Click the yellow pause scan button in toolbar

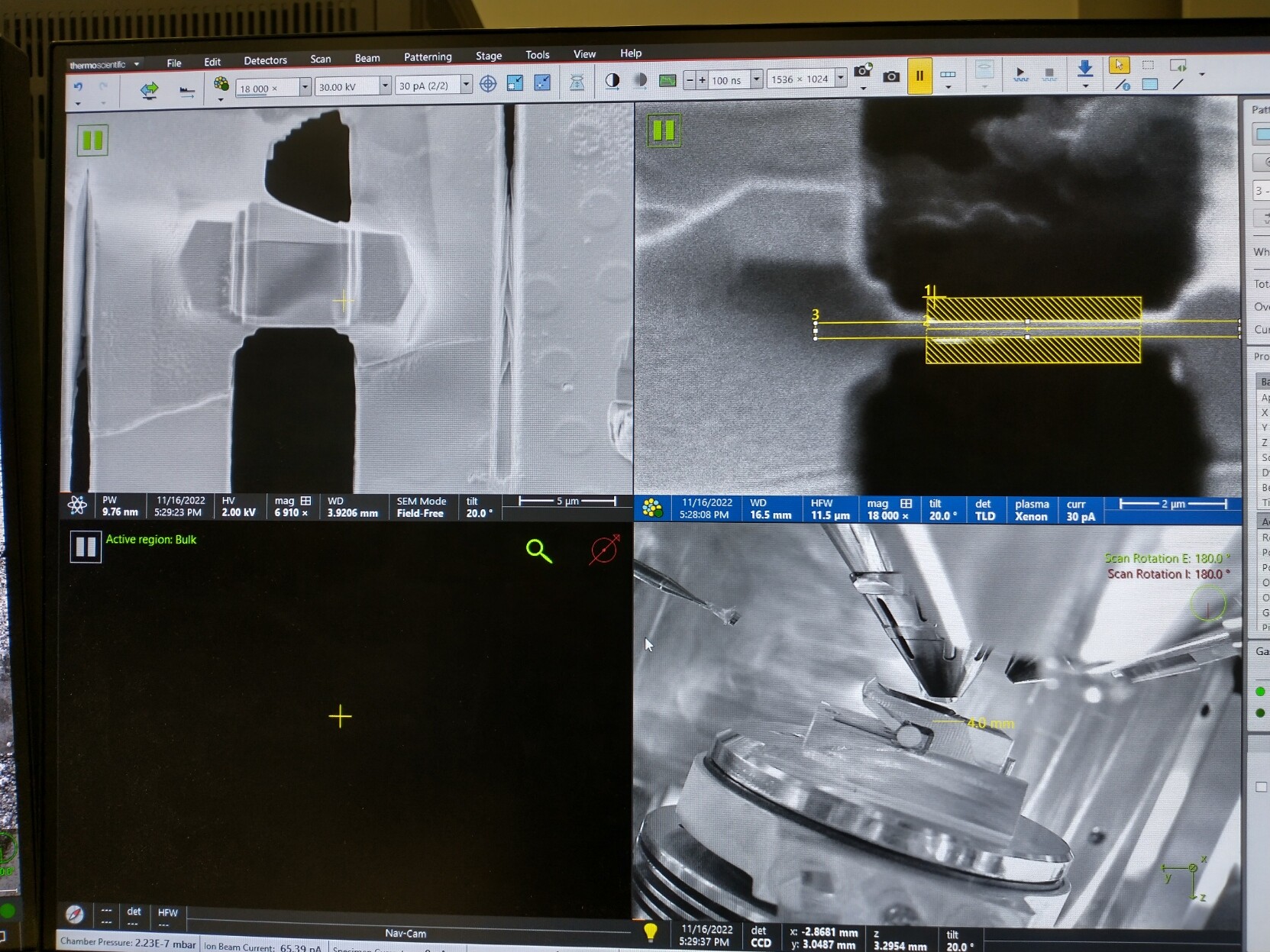(x=919, y=76)
